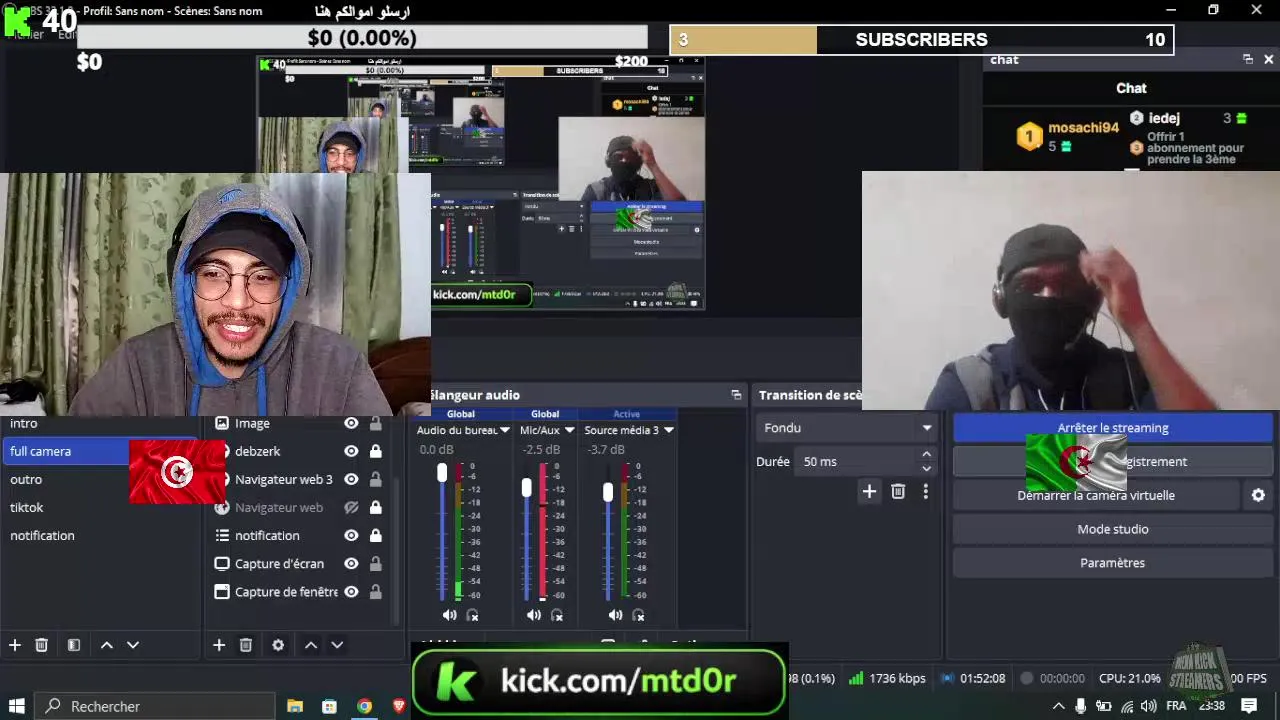This screenshot has width=1280, height=720.
Task: Hide the Navigateur web 3 source
Action: (351, 479)
